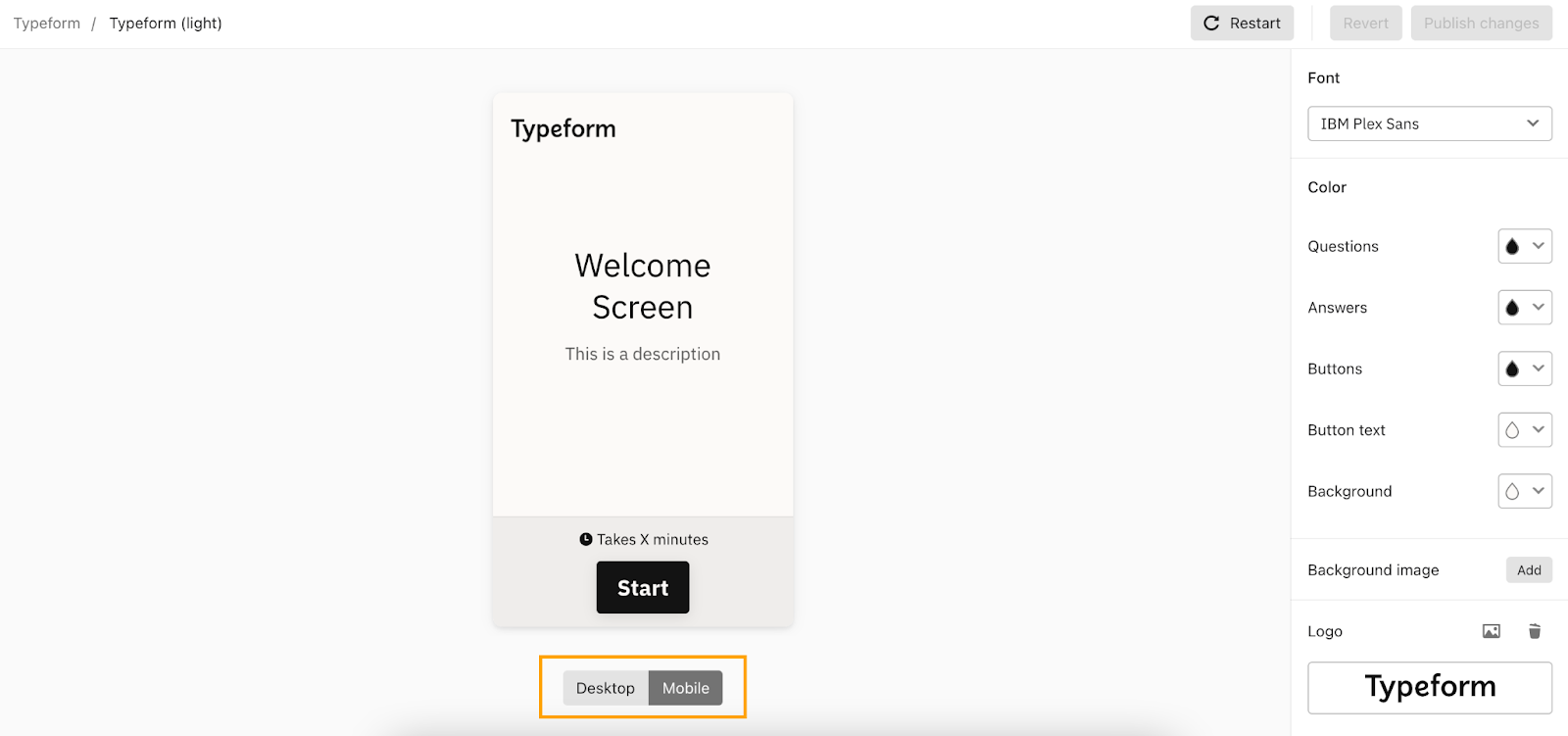
Task: Click the Restart button
Action: click(1242, 24)
